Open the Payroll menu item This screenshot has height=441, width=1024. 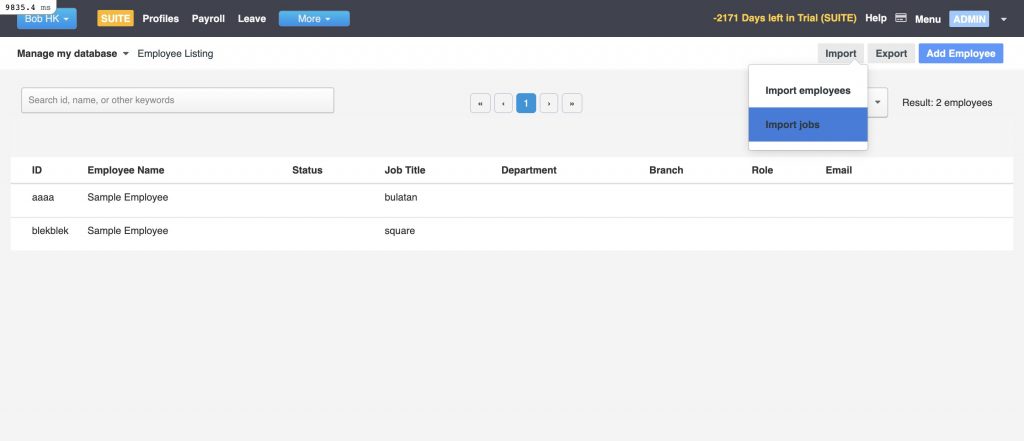pos(208,18)
